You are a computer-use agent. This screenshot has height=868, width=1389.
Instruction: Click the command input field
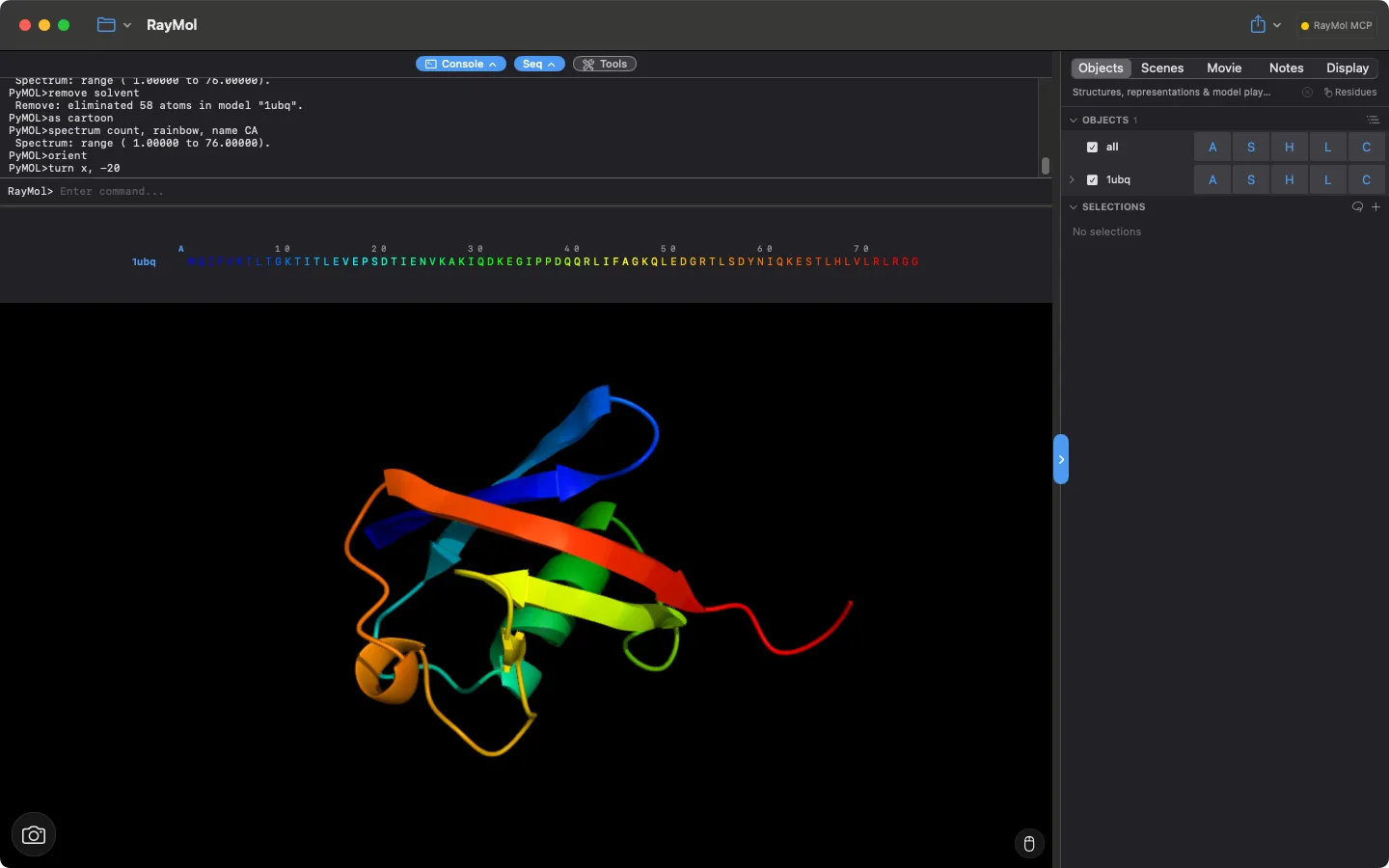tap(550, 191)
